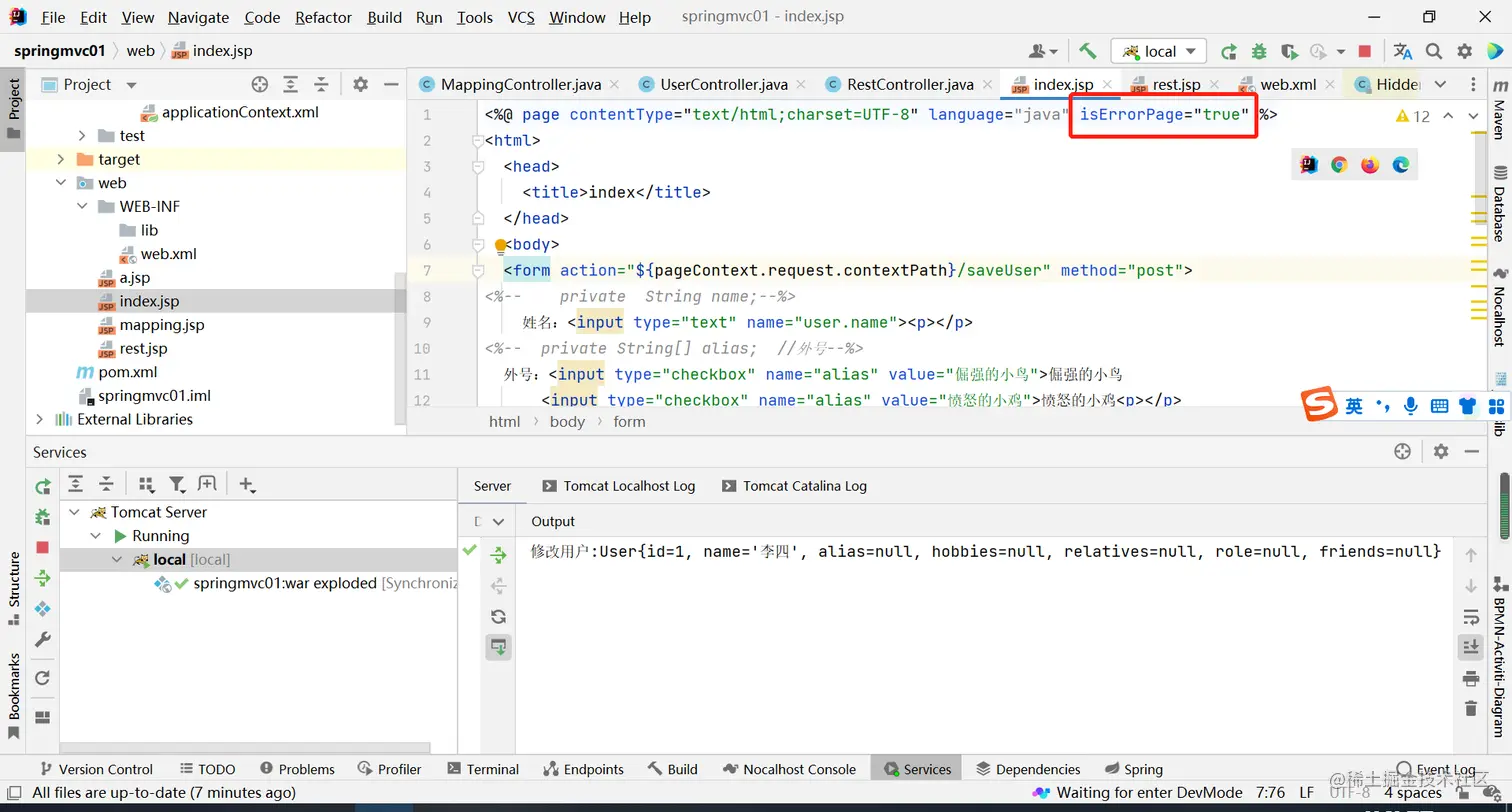This screenshot has height=812, width=1512.
Task: Open the Problems tool window
Action: tap(297, 769)
